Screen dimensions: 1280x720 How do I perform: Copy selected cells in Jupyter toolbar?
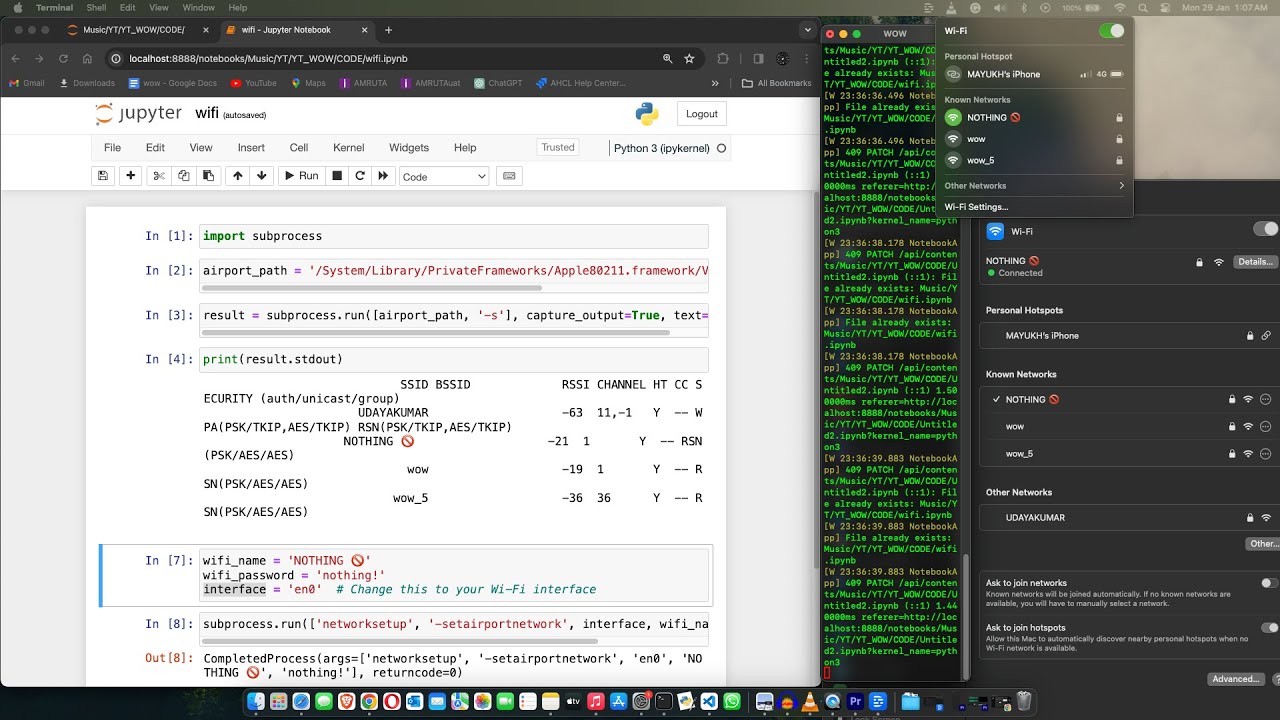pyautogui.click(x=183, y=176)
